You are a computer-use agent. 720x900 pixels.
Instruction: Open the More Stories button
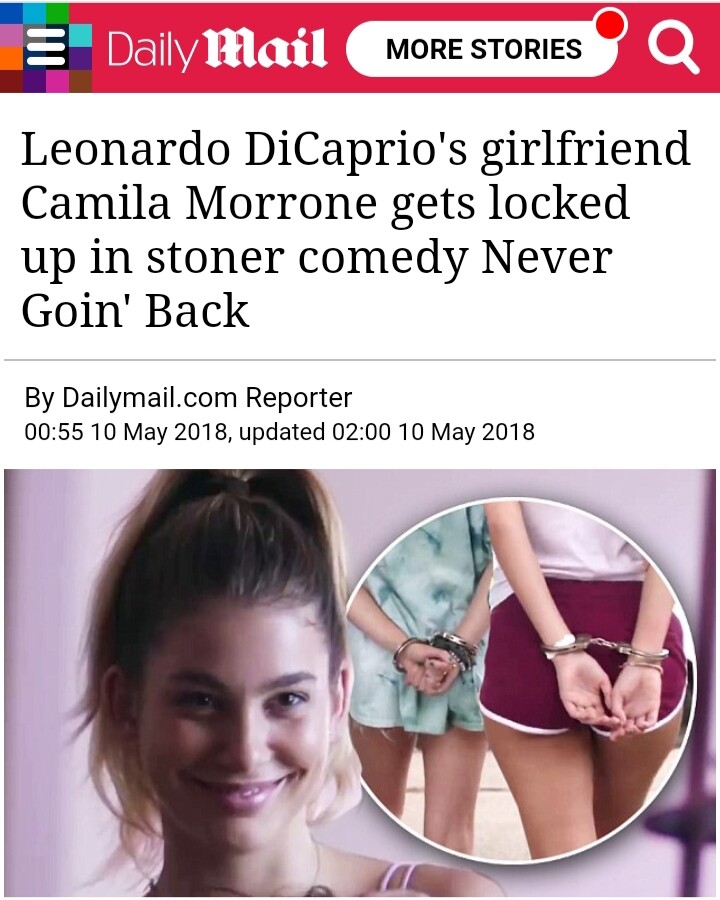(482, 49)
